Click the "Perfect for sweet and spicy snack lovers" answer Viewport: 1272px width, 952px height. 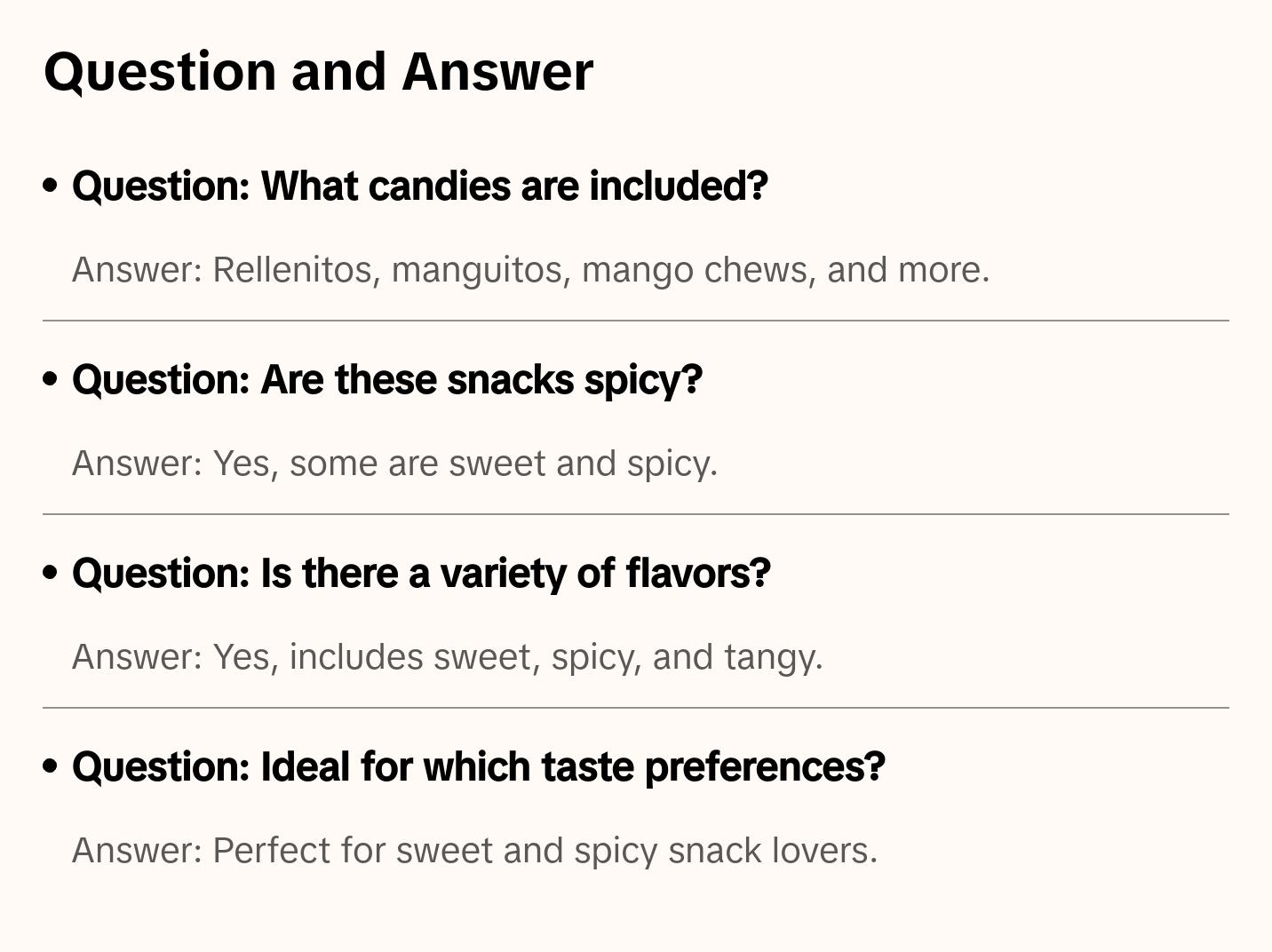click(x=474, y=851)
